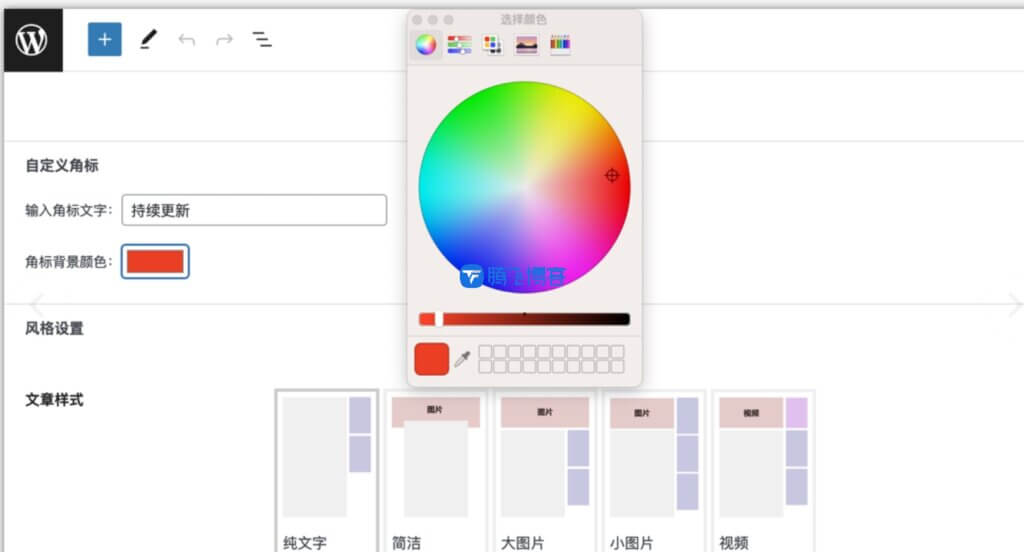Choose the 小图片 article style
Viewport: 1024px width, 552px height.
coord(654,471)
